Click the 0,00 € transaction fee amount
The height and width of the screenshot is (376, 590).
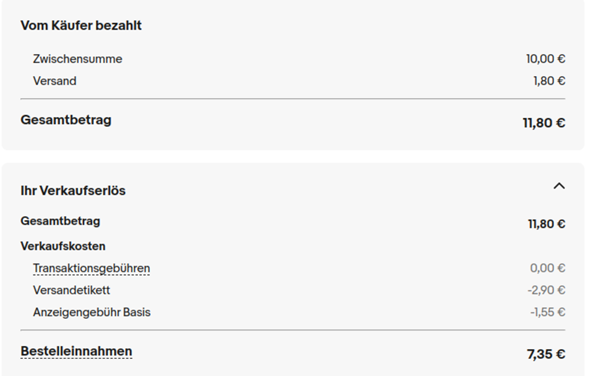point(547,268)
